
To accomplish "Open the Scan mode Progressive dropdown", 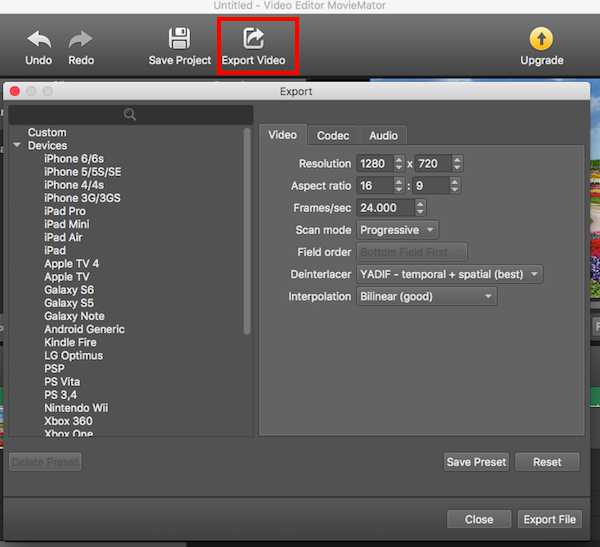I will (398, 230).
